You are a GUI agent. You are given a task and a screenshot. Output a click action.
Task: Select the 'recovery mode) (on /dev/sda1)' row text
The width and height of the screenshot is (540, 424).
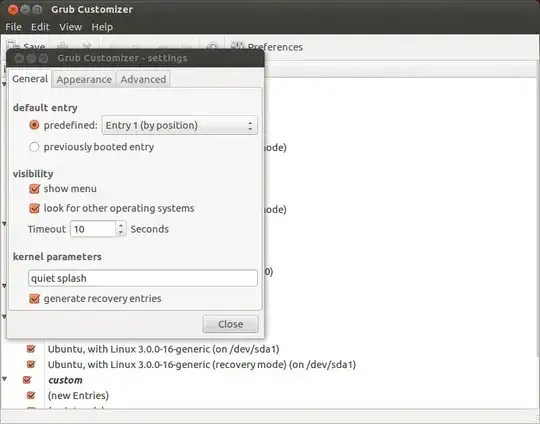point(201,364)
